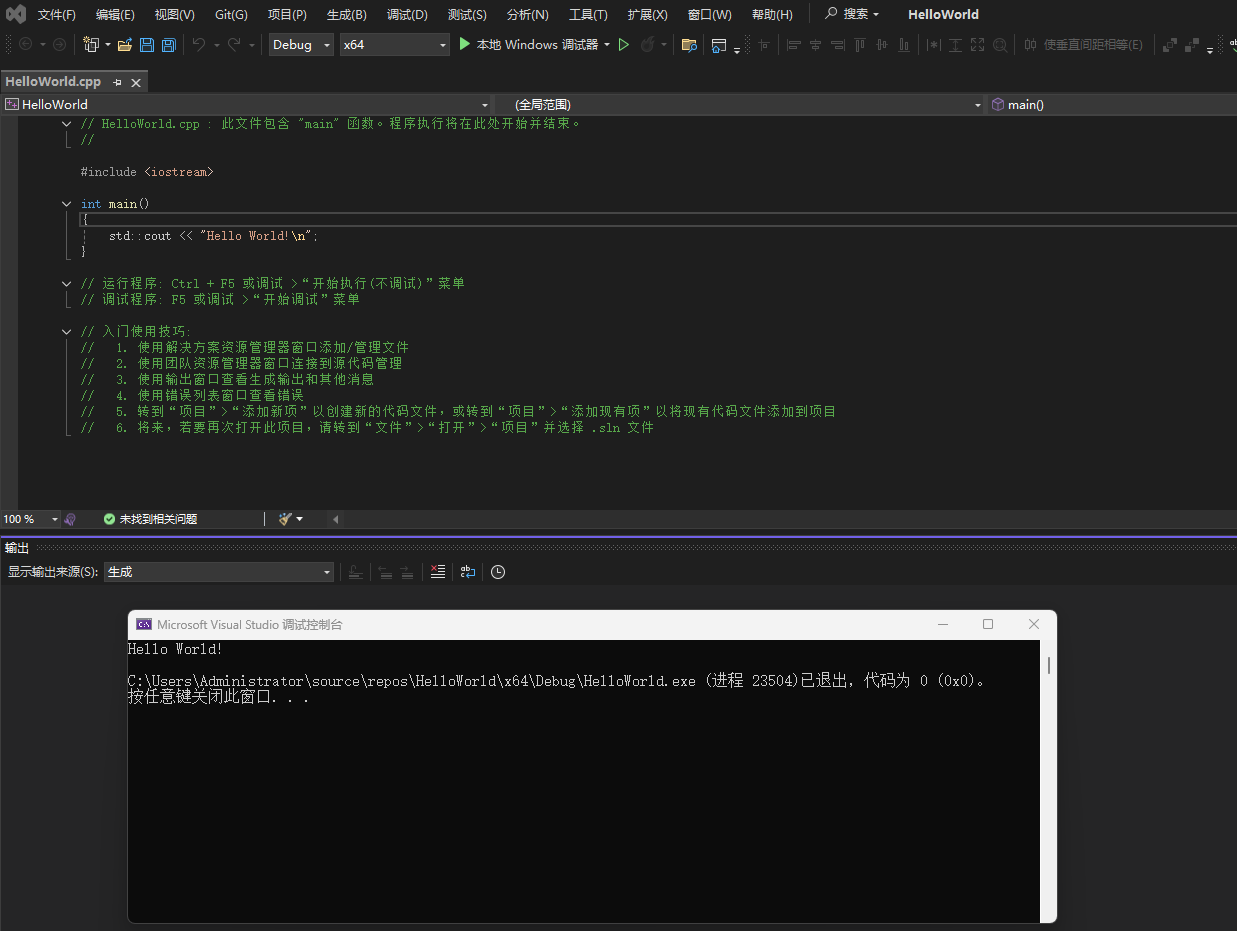Toggle word wrap in the Output panel
Viewport: 1237px width, 931px height.
(467, 572)
